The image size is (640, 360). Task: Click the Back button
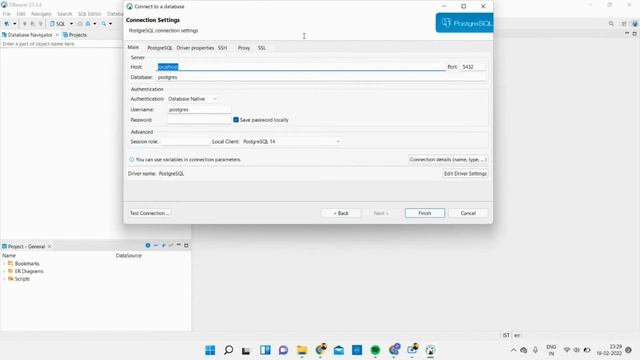click(x=341, y=213)
